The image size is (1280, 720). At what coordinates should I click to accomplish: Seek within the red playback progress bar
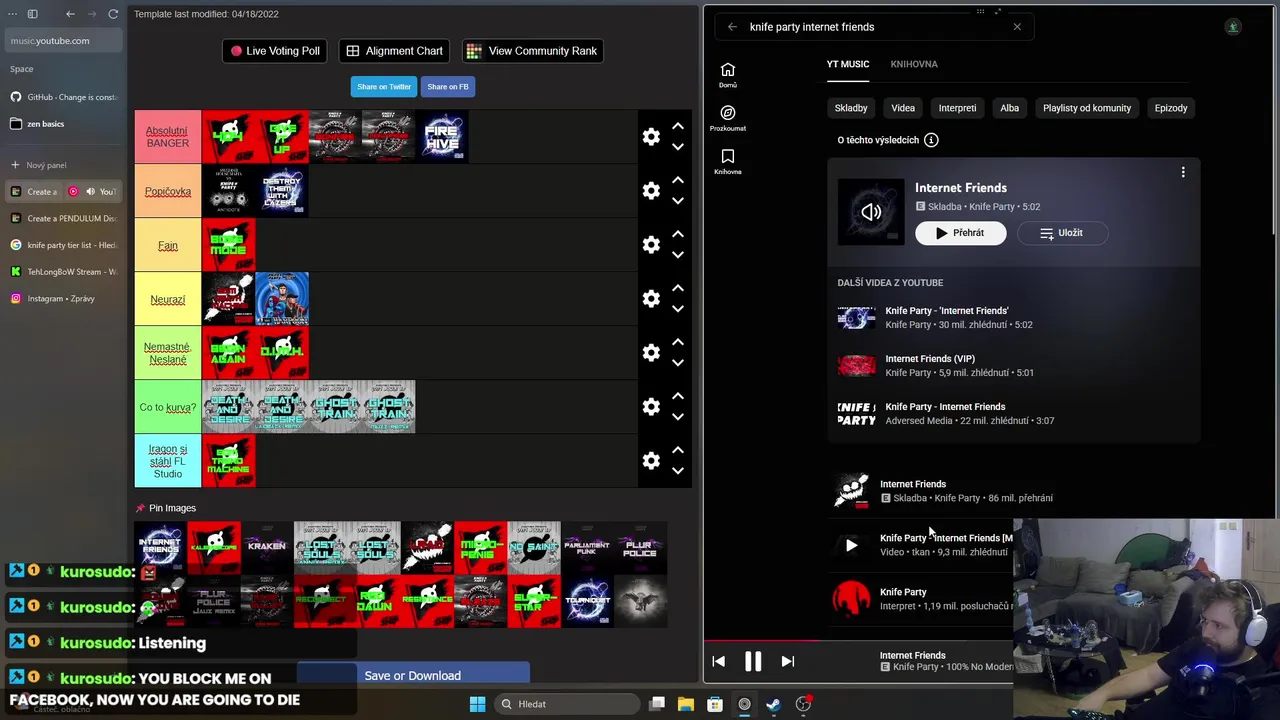[764, 641]
